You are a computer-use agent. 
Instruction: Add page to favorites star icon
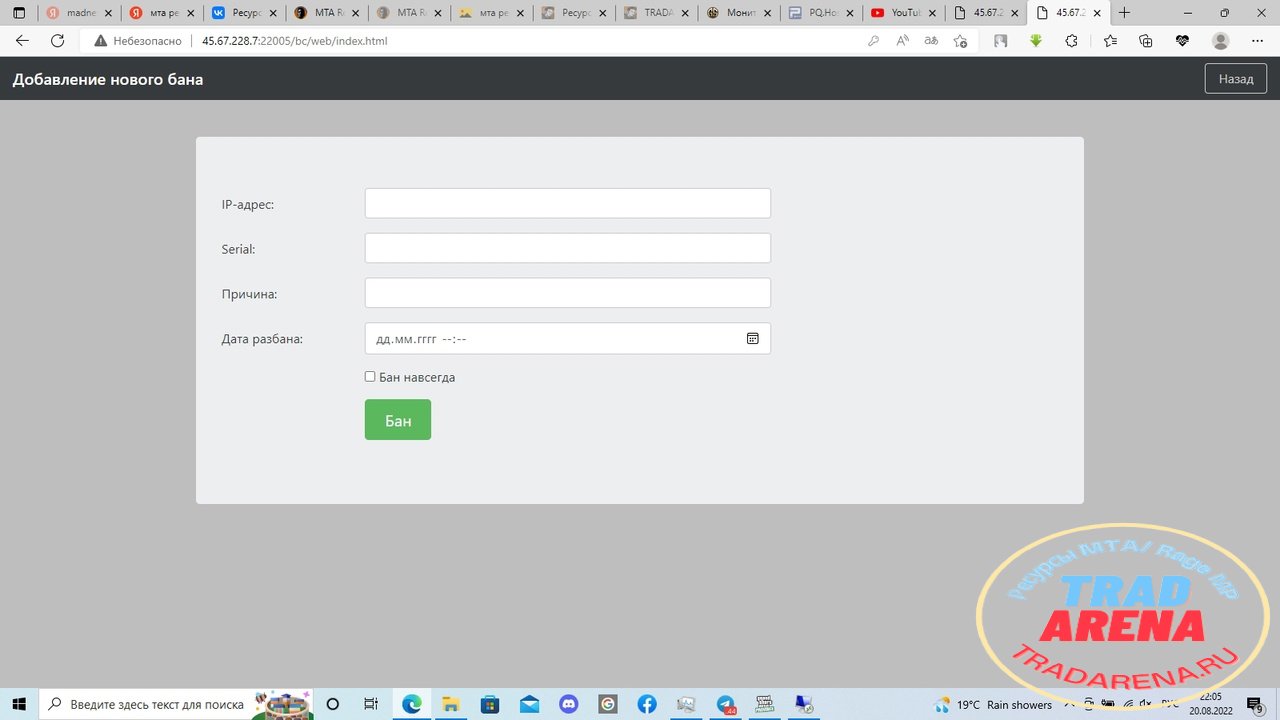960,41
